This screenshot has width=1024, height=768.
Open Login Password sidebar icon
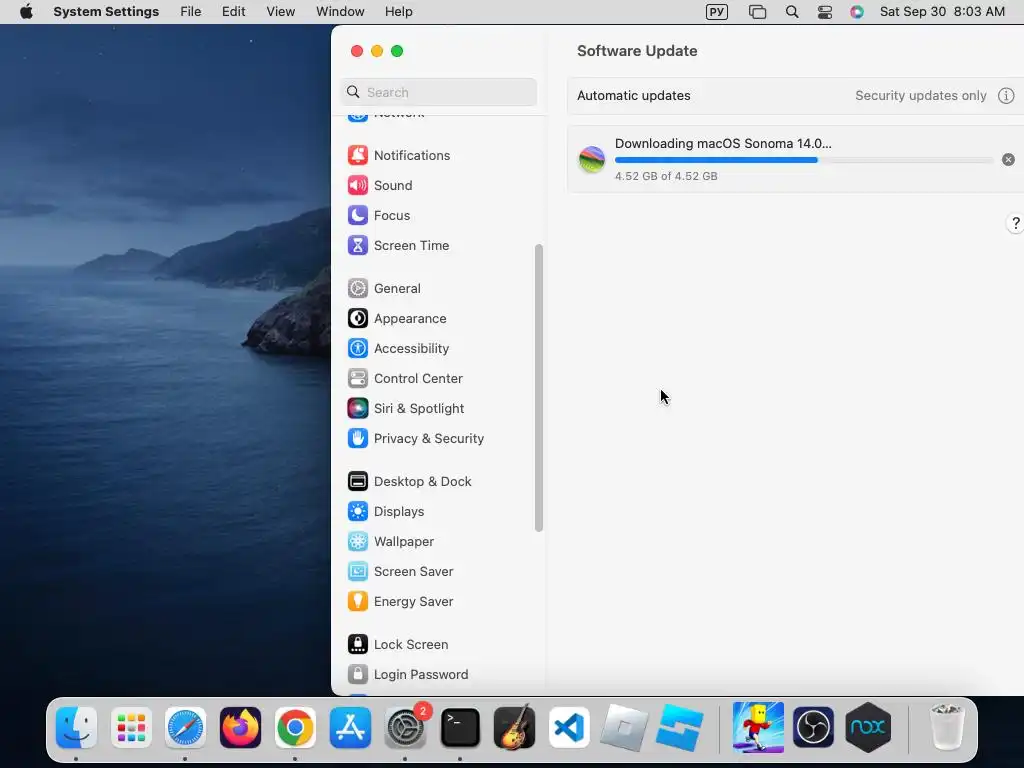tap(357, 675)
